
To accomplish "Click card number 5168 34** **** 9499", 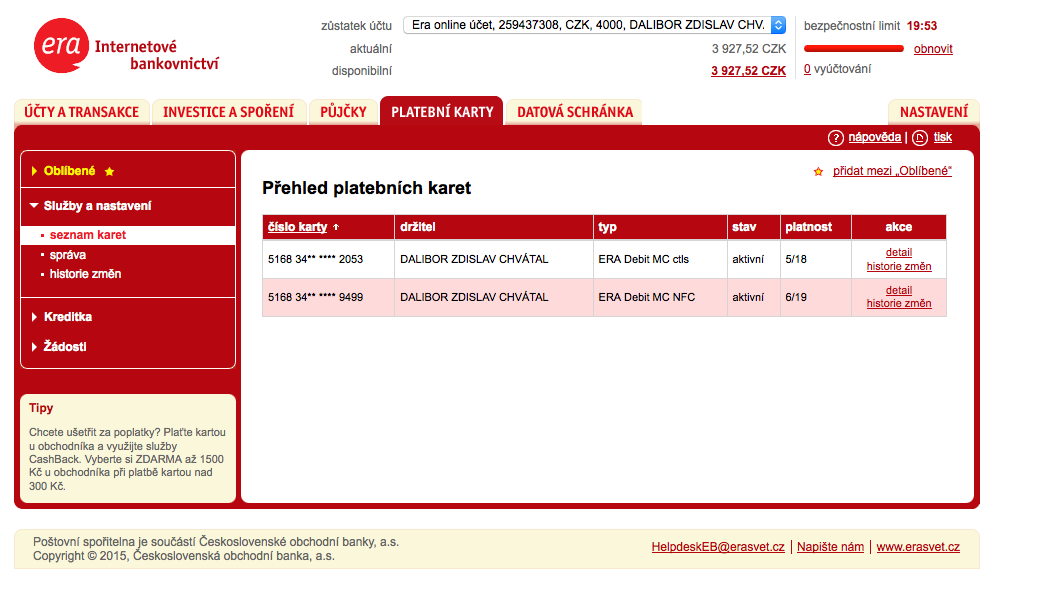I will click(315, 298).
